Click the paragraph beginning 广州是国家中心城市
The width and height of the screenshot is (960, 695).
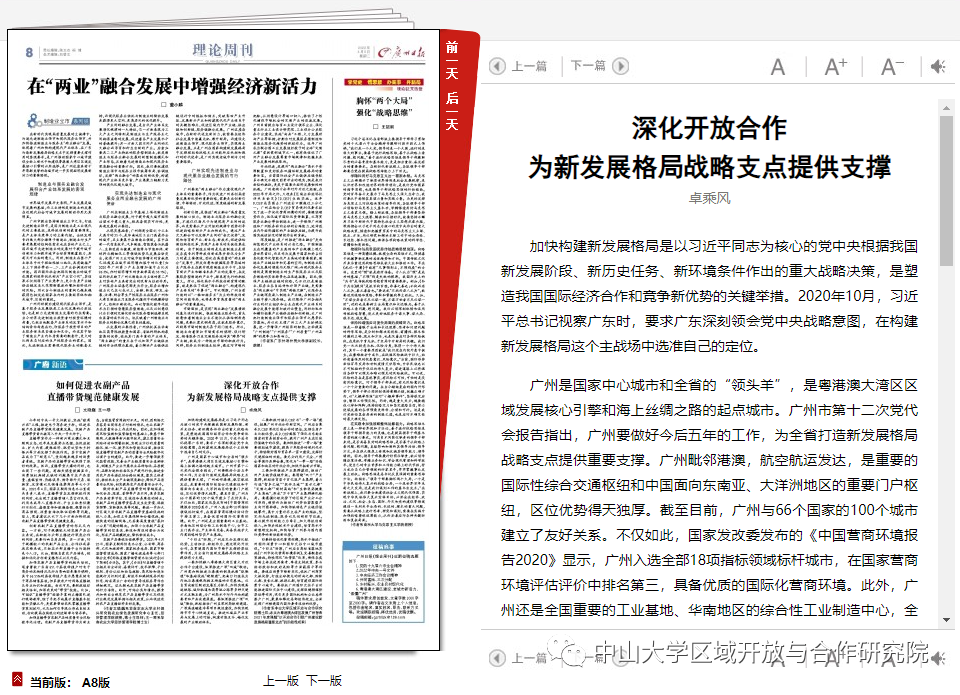[x=709, y=497]
